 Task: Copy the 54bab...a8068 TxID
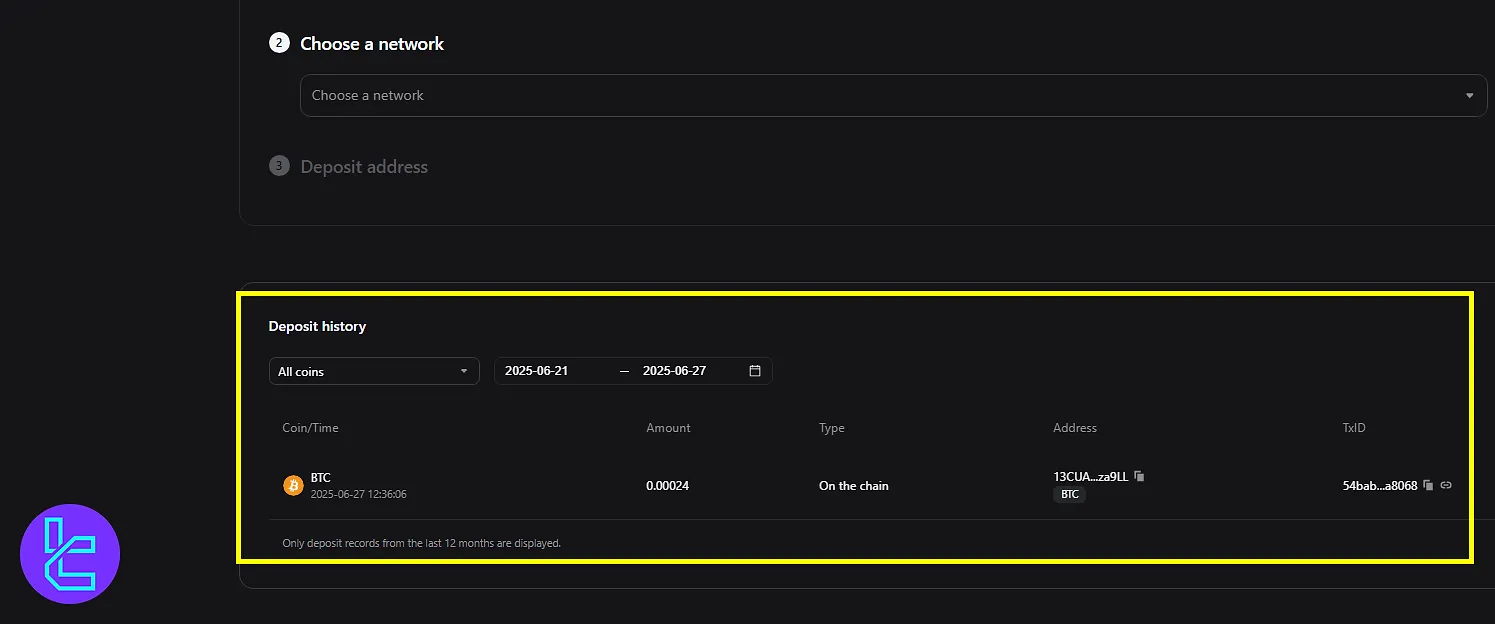click(x=1428, y=485)
